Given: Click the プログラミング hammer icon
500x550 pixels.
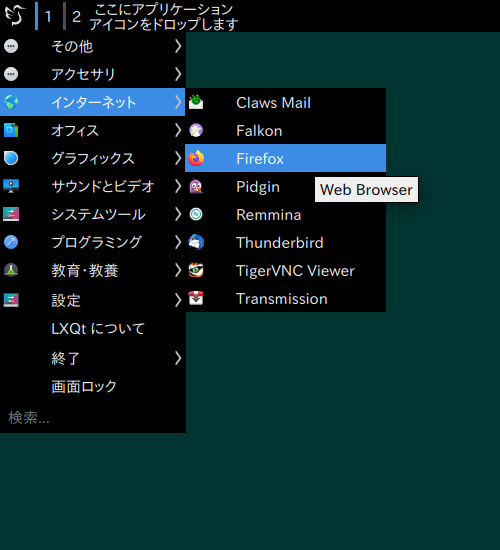Looking at the screenshot, I should tap(11, 242).
